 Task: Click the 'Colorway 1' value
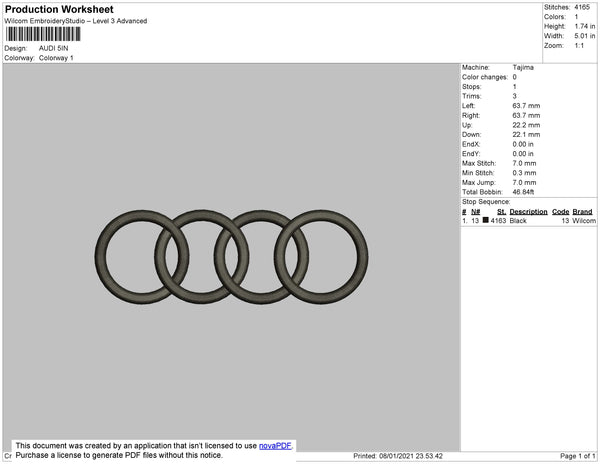[x=56, y=58]
